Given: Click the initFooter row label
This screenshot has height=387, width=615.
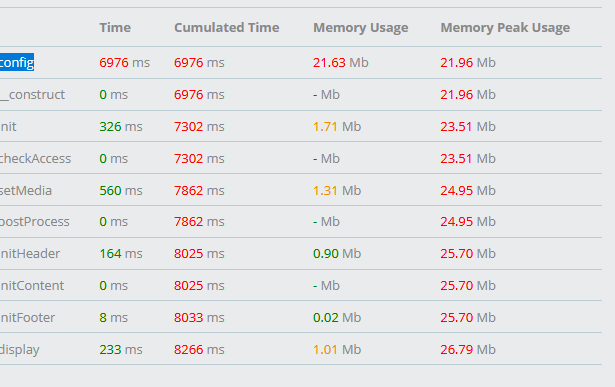Looking at the screenshot, I should pos(27,317).
